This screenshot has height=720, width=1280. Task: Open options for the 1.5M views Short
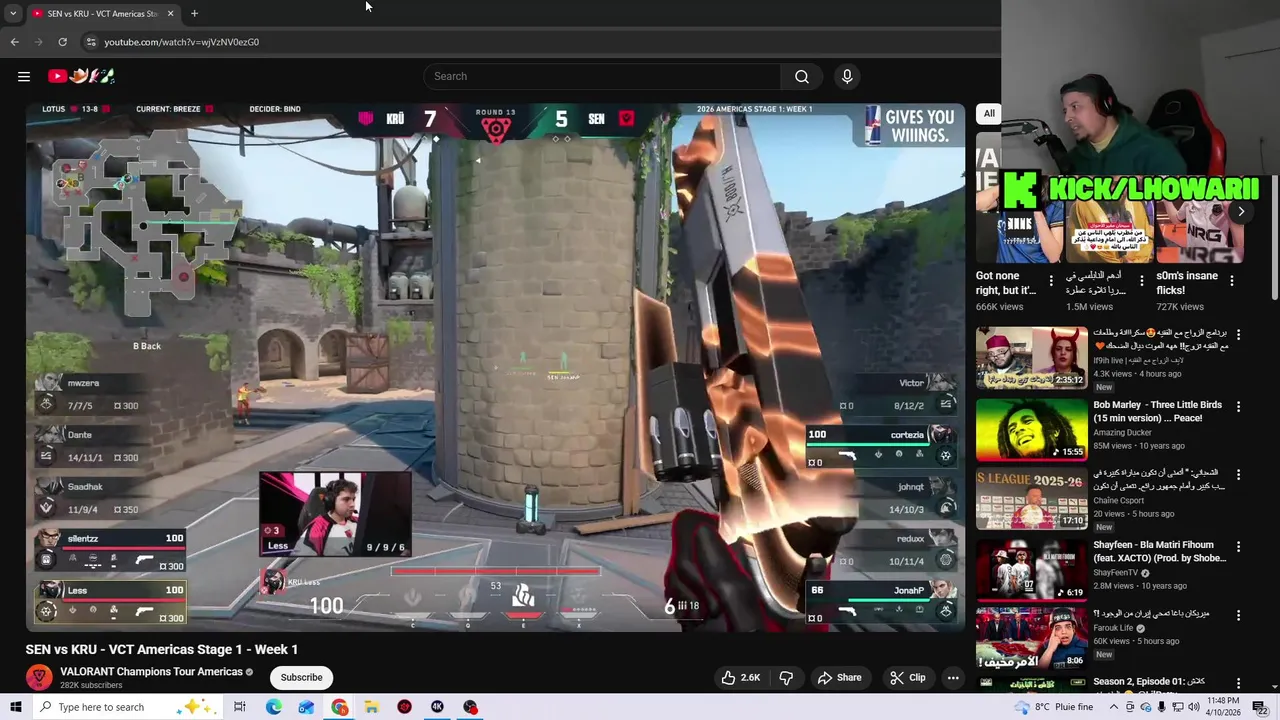(x=1142, y=281)
